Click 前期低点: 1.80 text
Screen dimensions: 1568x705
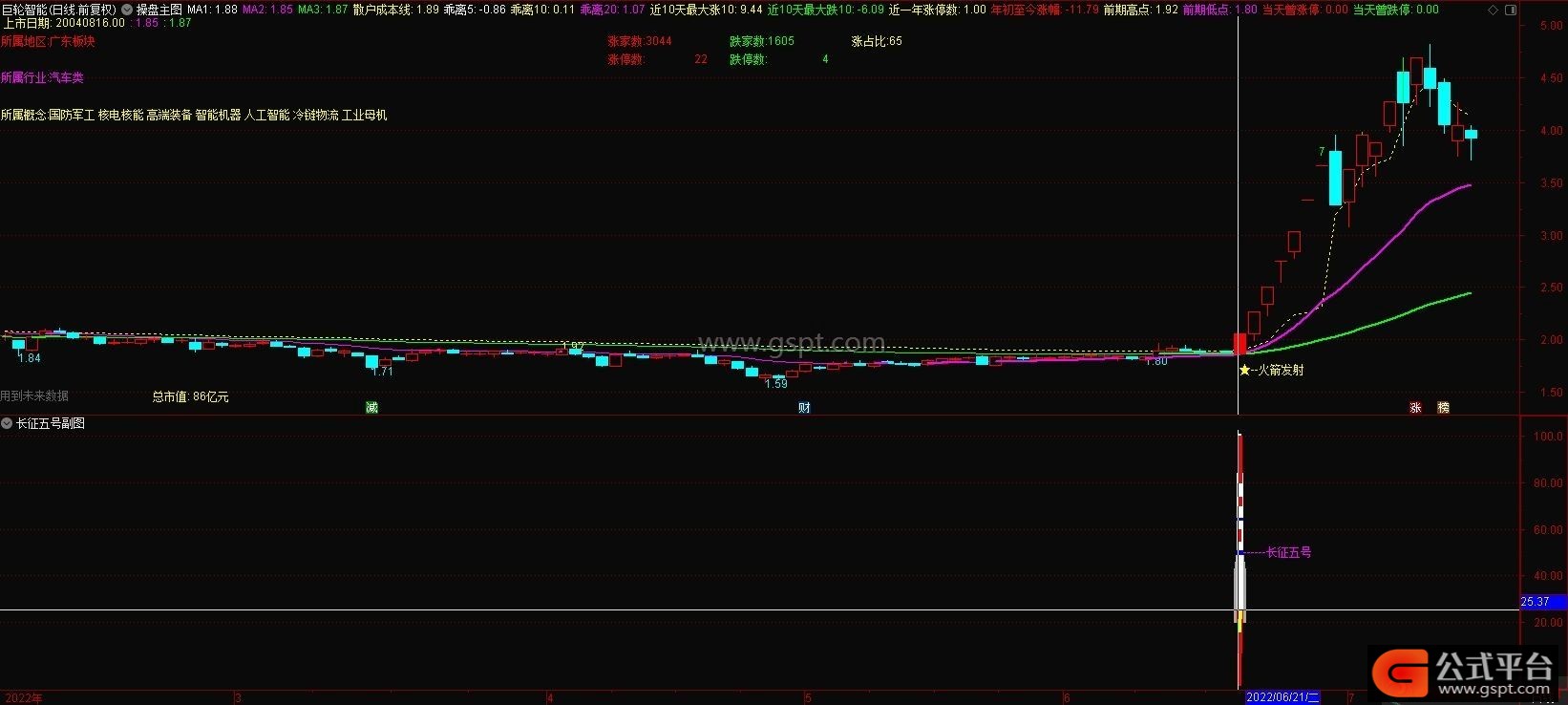[1219, 10]
